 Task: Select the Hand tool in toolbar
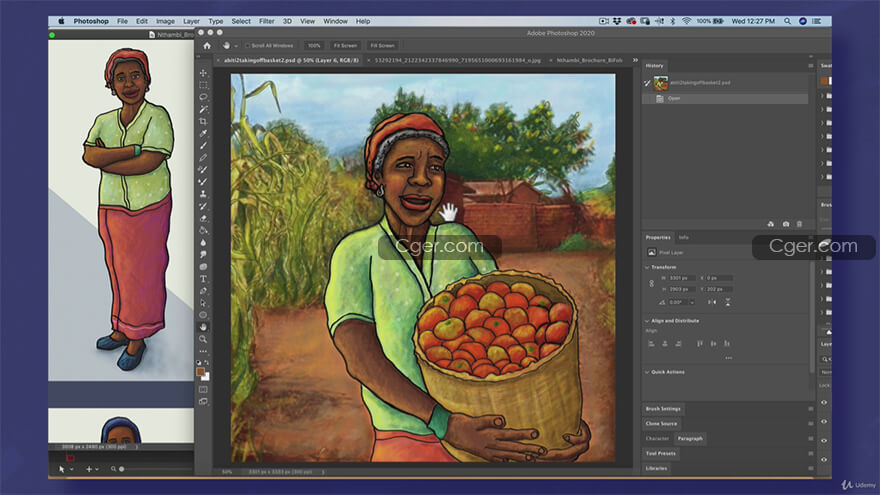(203, 327)
